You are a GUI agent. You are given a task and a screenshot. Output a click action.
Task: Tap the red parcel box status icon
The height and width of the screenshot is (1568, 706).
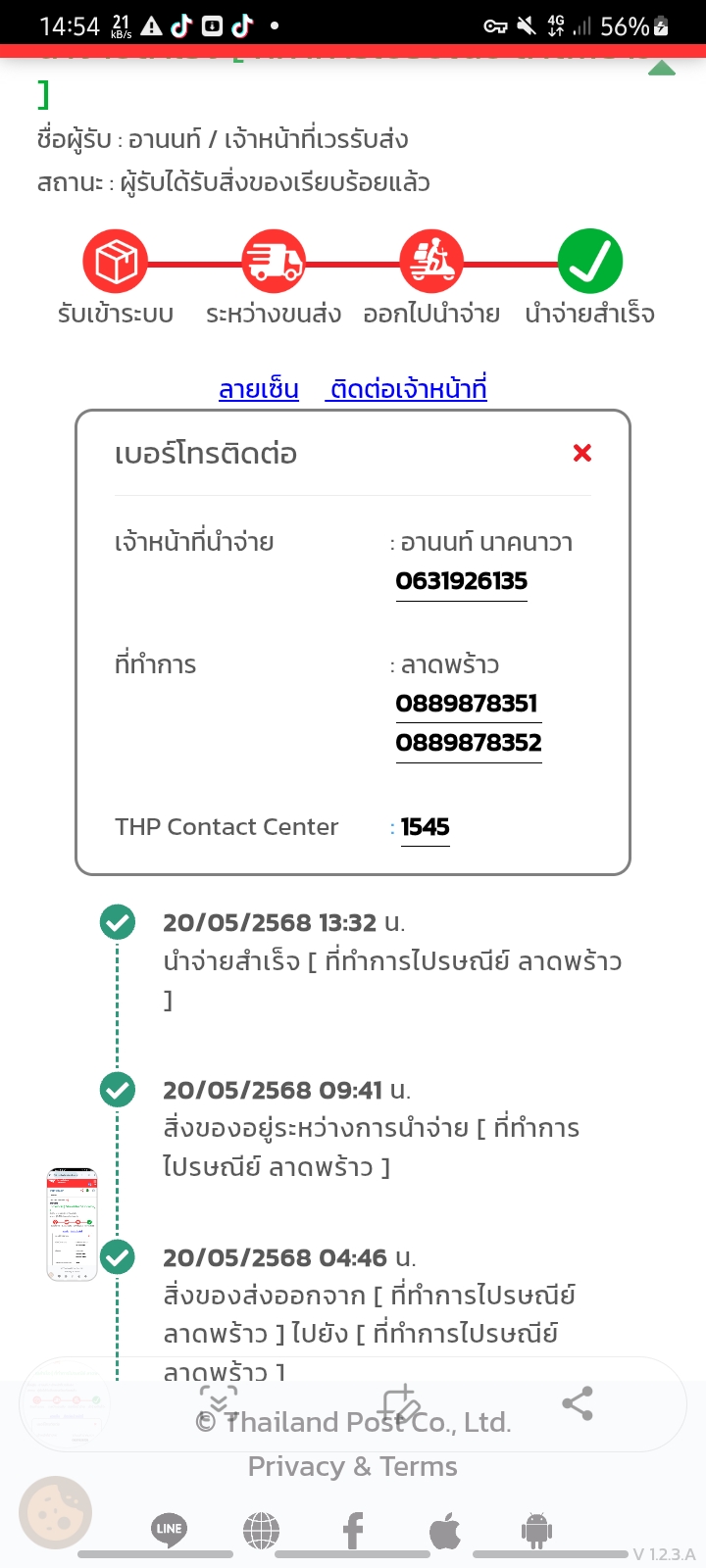(116, 262)
